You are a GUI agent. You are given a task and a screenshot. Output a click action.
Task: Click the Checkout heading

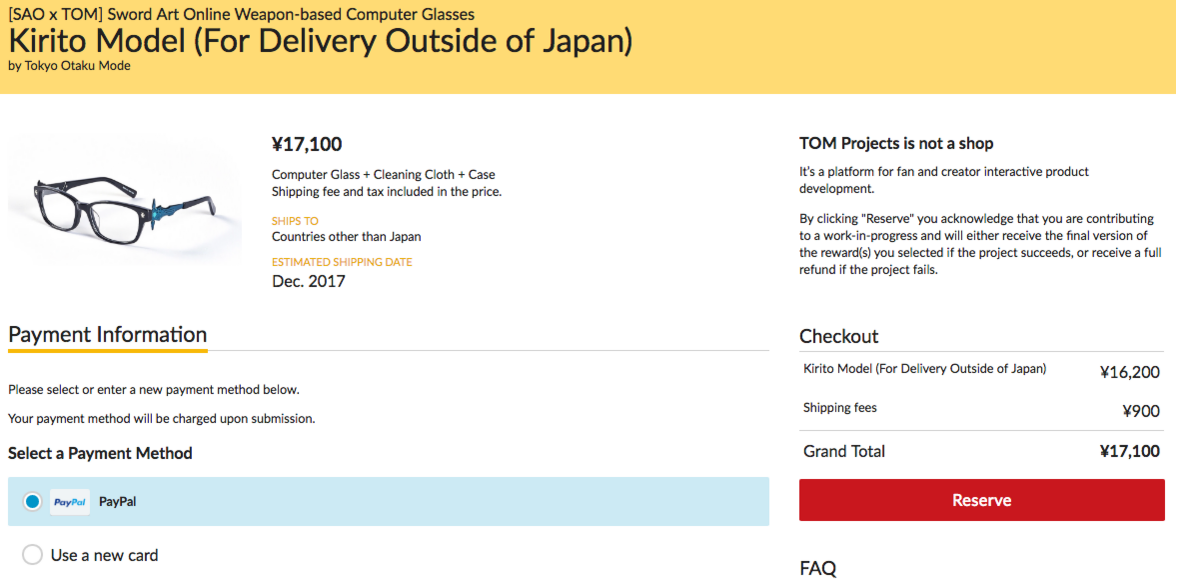point(838,336)
